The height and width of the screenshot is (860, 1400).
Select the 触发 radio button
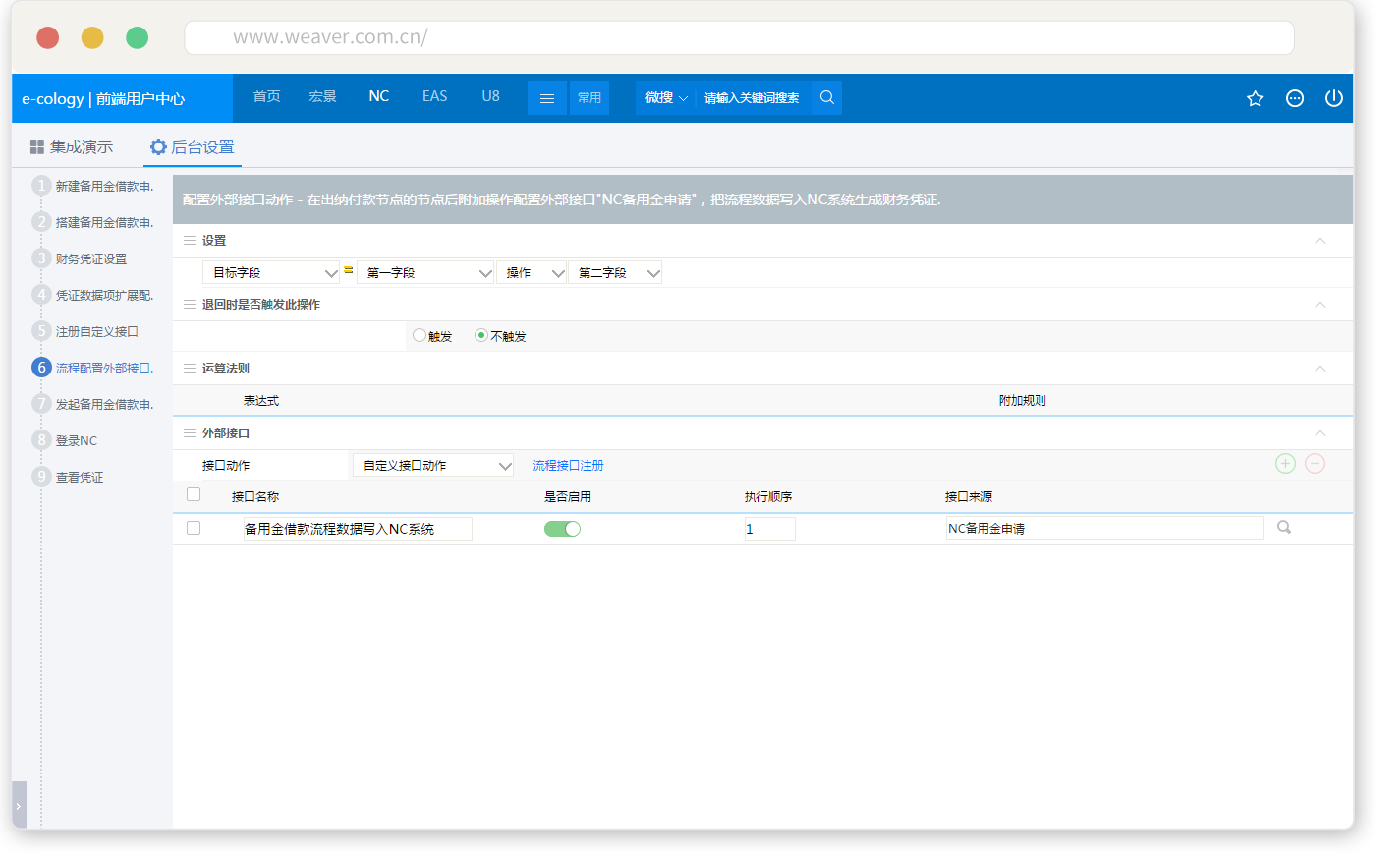(420, 335)
